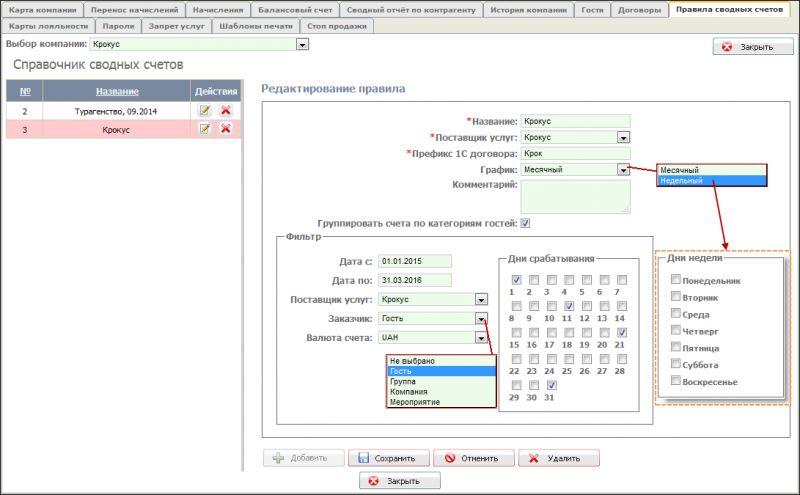Open the Выбор компании dropdown
This screenshot has height=495, width=800.
pyautogui.click(x=301, y=45)
